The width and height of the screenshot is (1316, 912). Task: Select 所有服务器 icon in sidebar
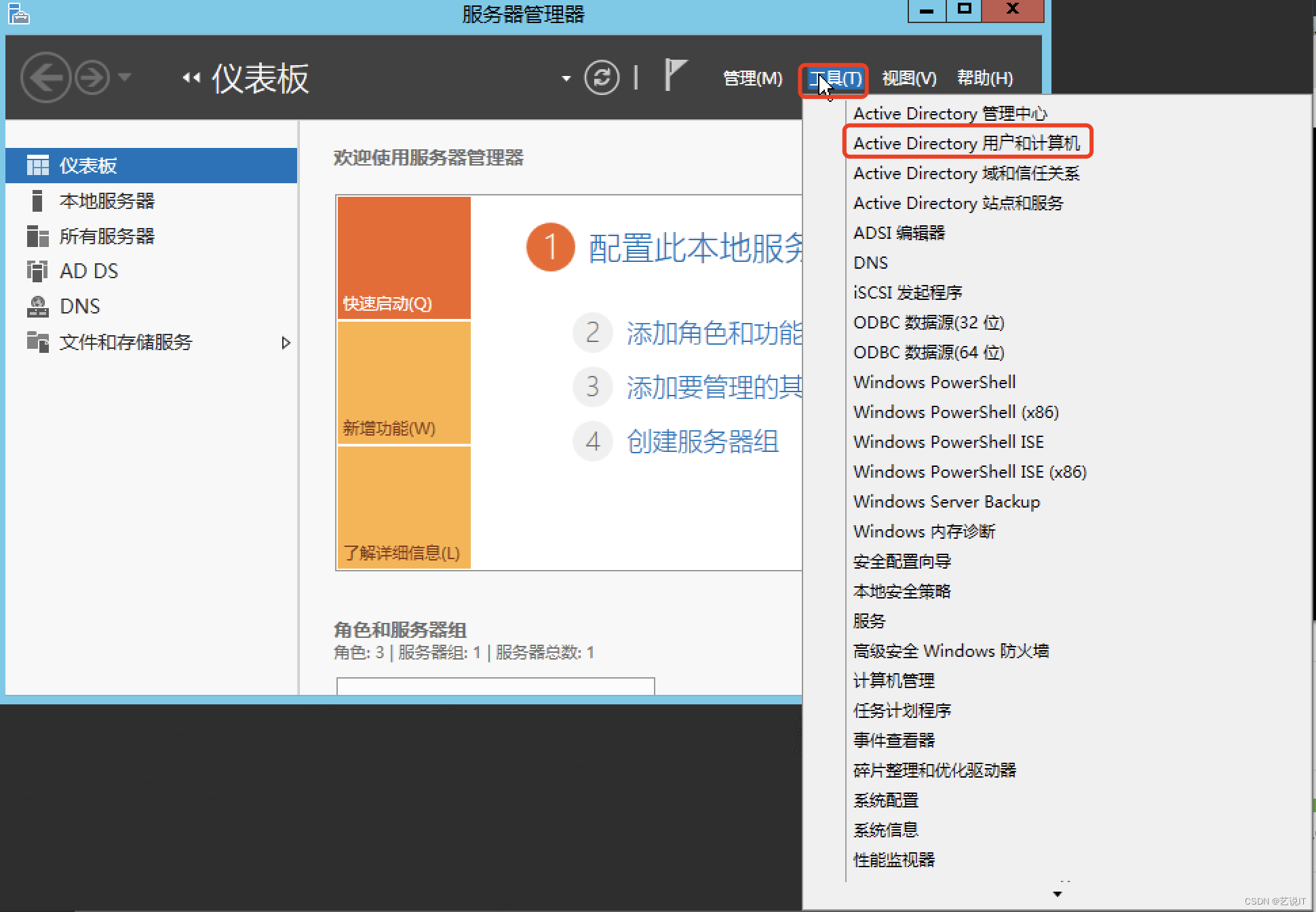coord(38,236)
